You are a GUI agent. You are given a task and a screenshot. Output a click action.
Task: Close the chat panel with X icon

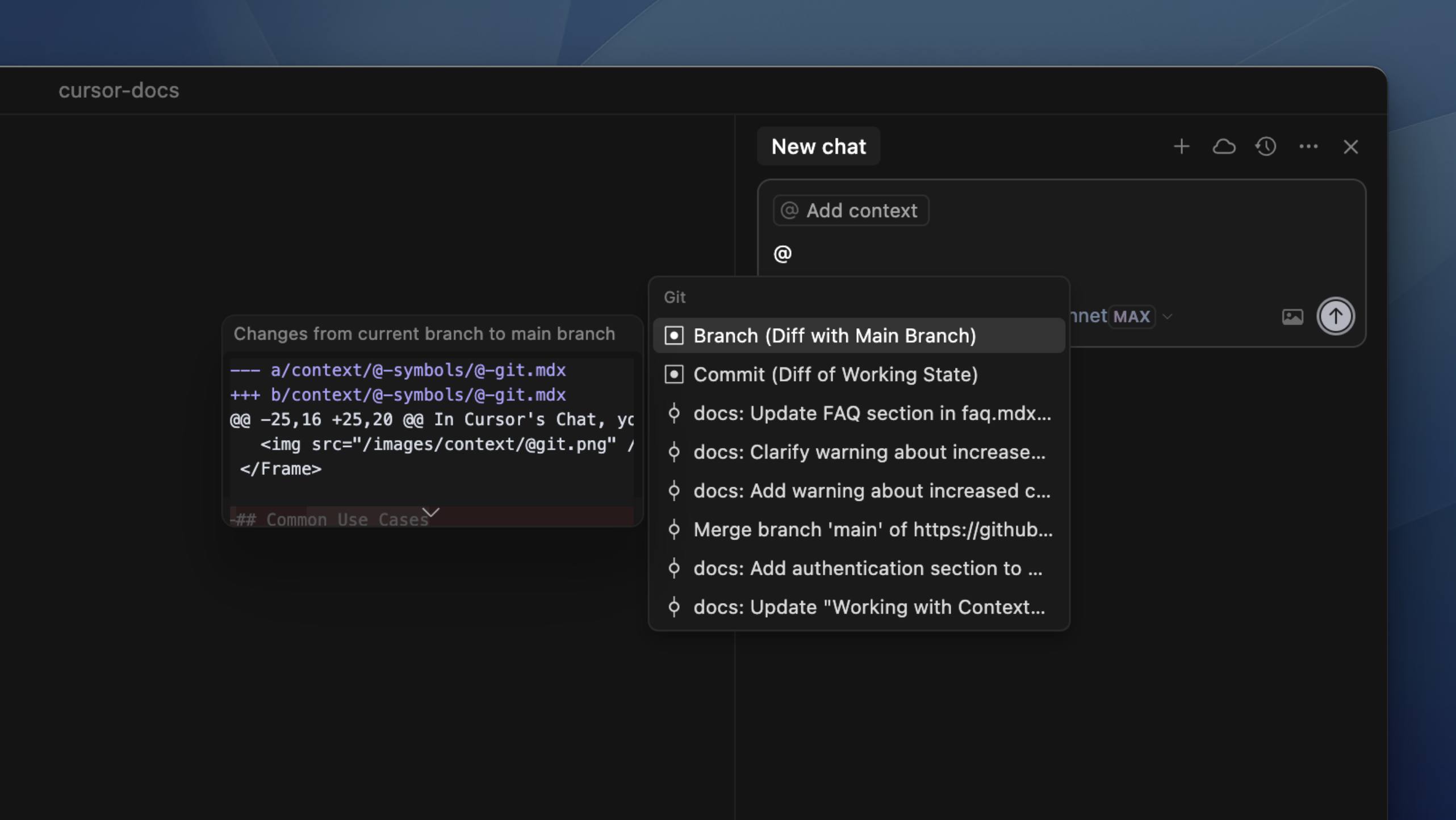pos(1350,147)
